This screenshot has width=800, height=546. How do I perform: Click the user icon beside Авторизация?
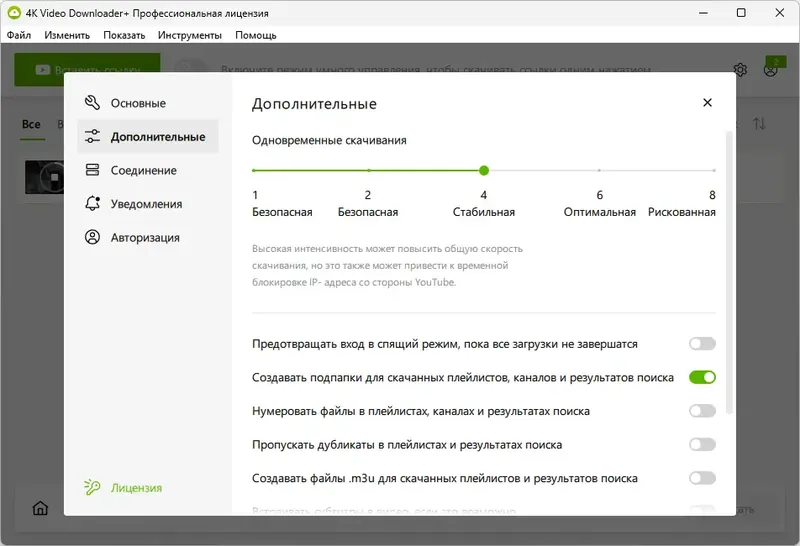[92, 237]
